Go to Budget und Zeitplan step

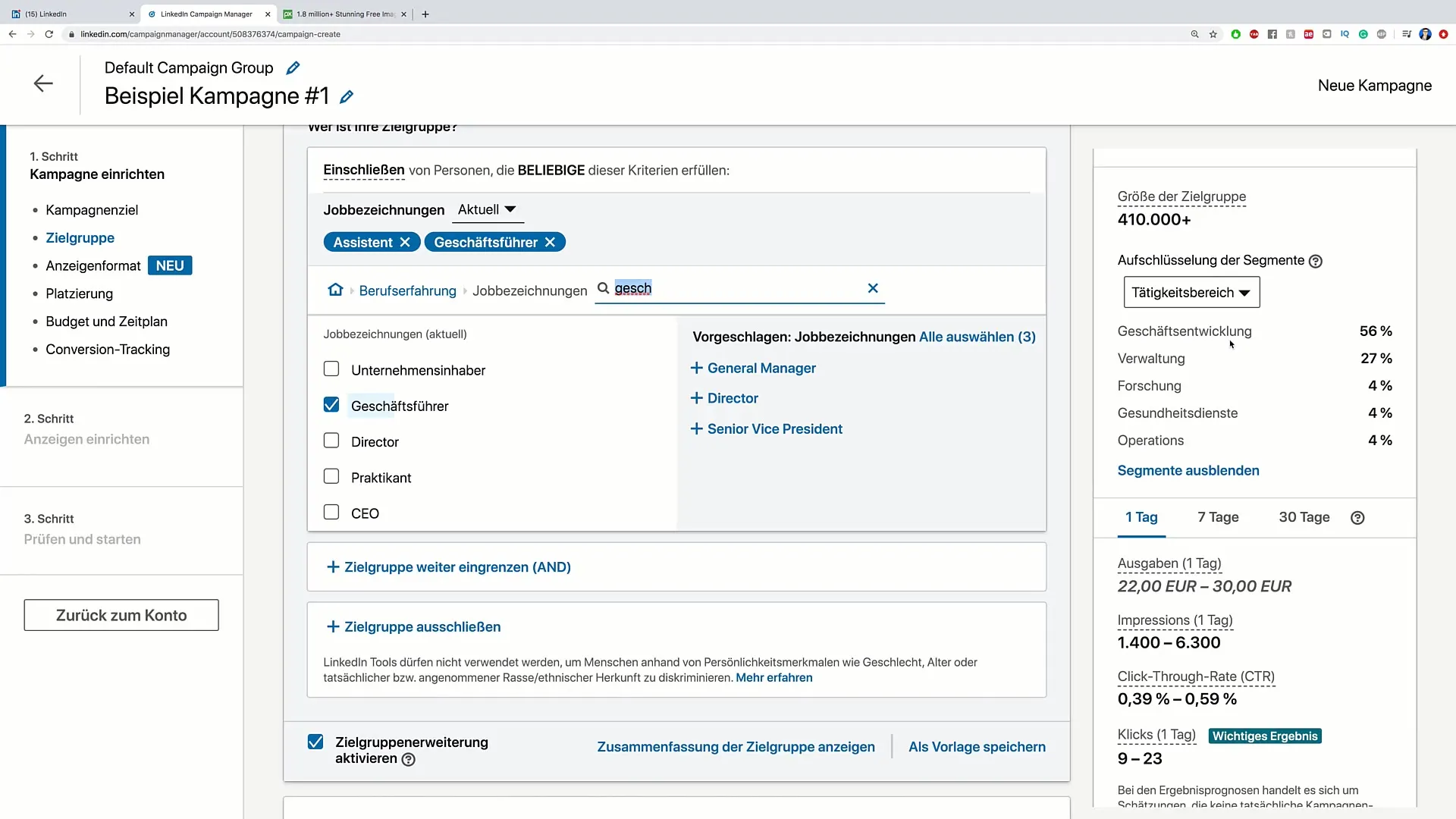coord(106,322)
